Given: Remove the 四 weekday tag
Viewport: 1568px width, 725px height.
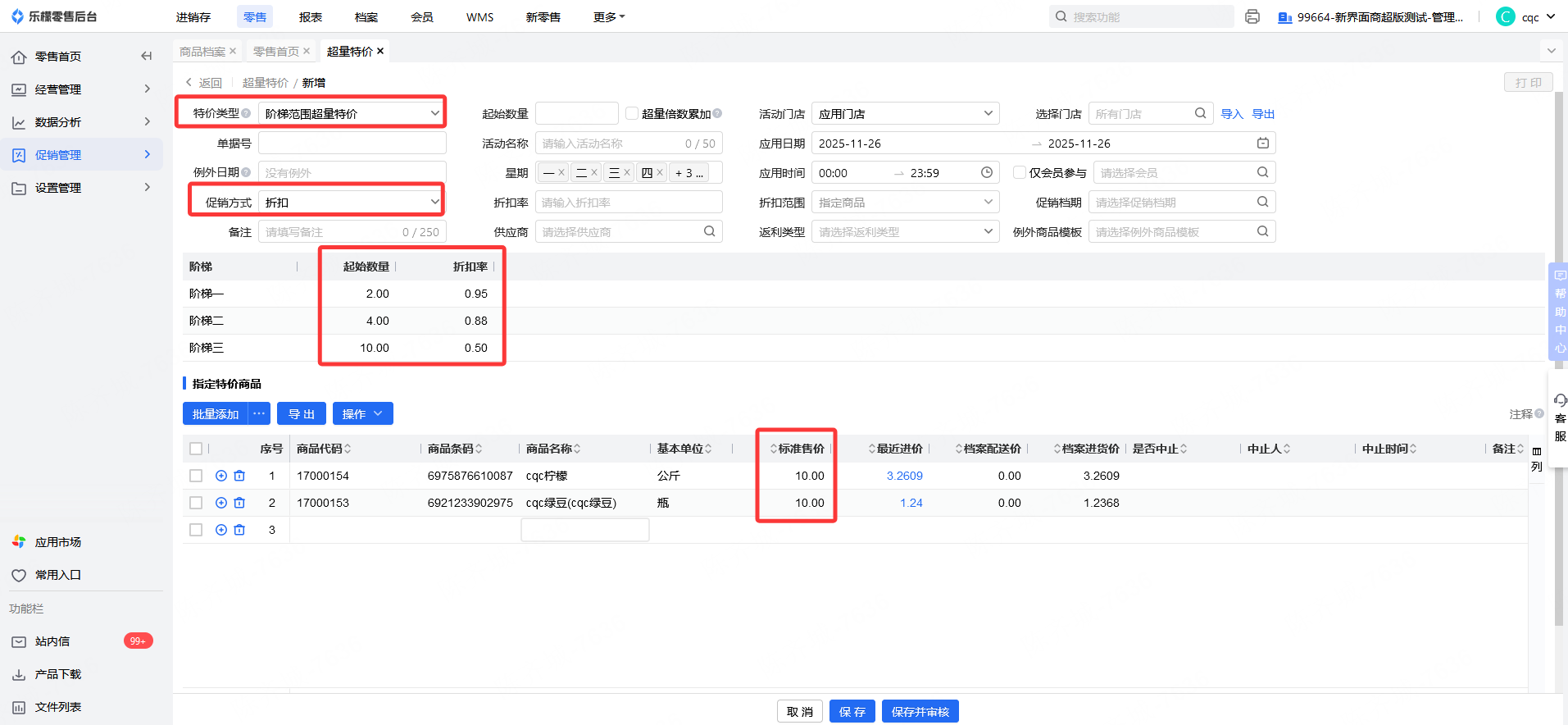Looking at the screenshot, I should coord(660,172).
